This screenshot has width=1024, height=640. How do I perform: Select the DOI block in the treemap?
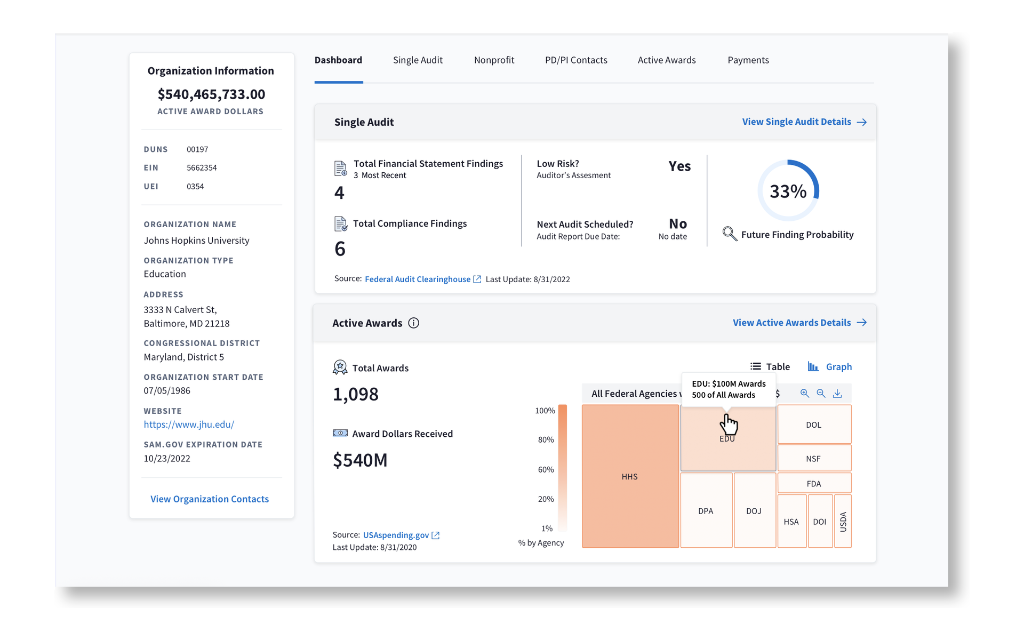[x=820, y=521]
